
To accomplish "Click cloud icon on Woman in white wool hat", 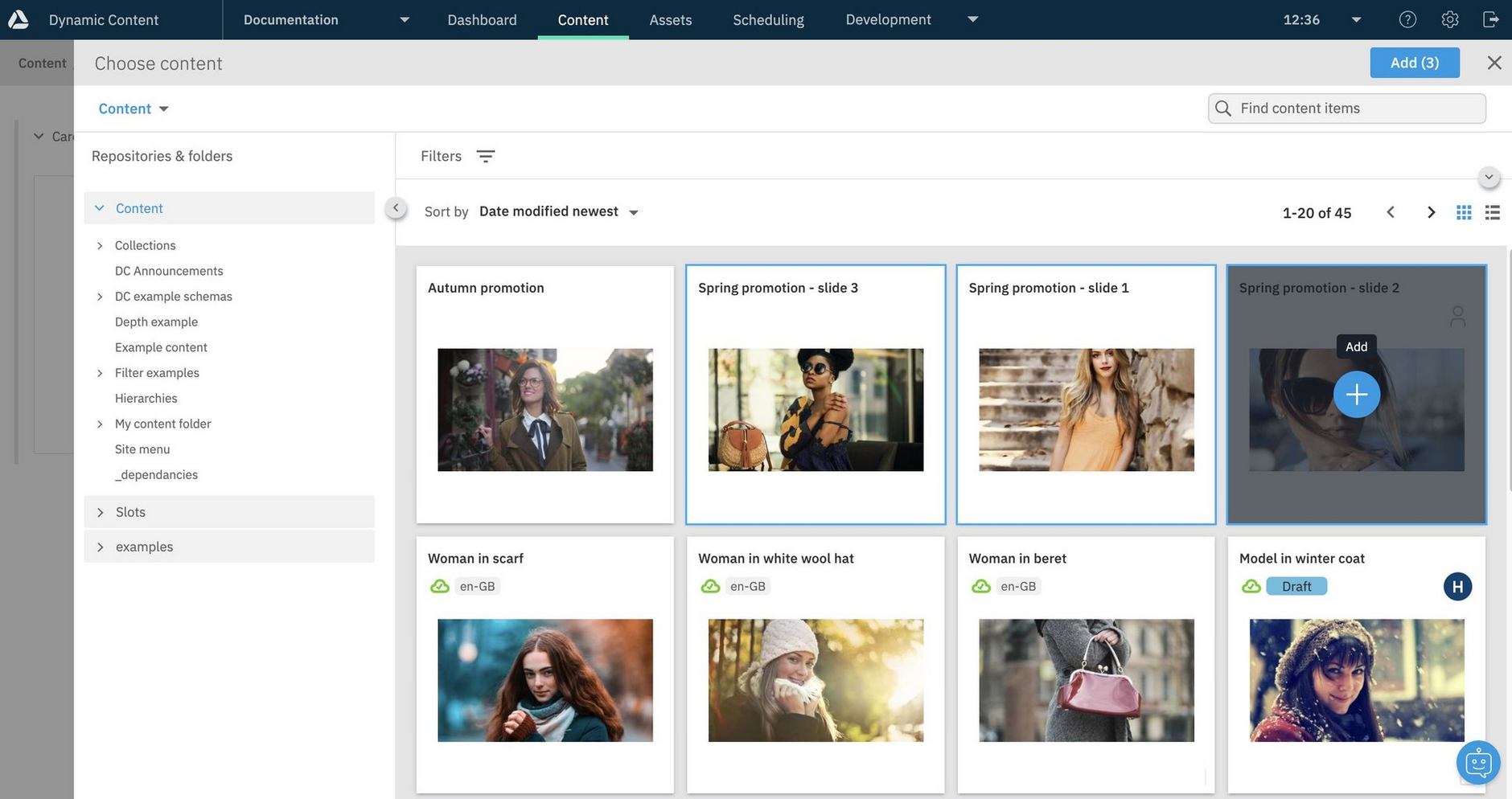I will (710, 587).
